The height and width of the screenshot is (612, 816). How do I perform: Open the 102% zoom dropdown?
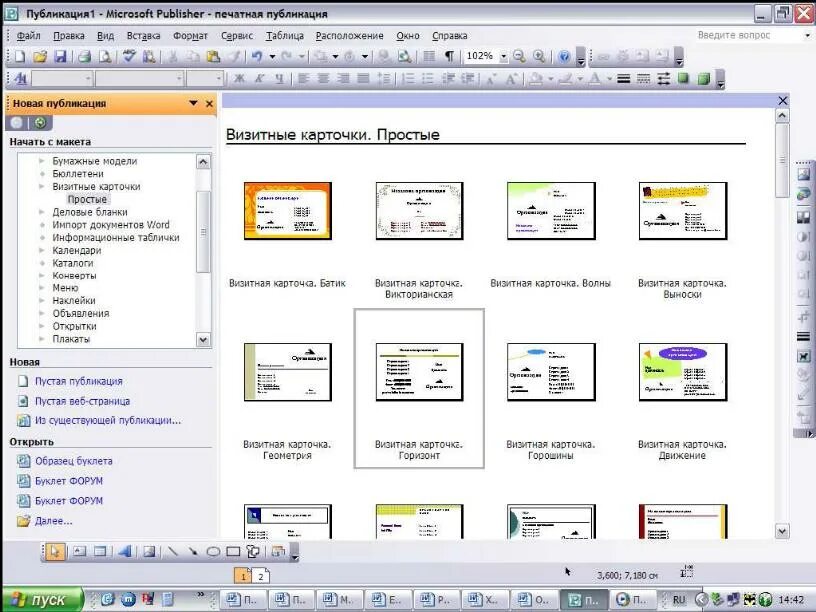point(503,56)
